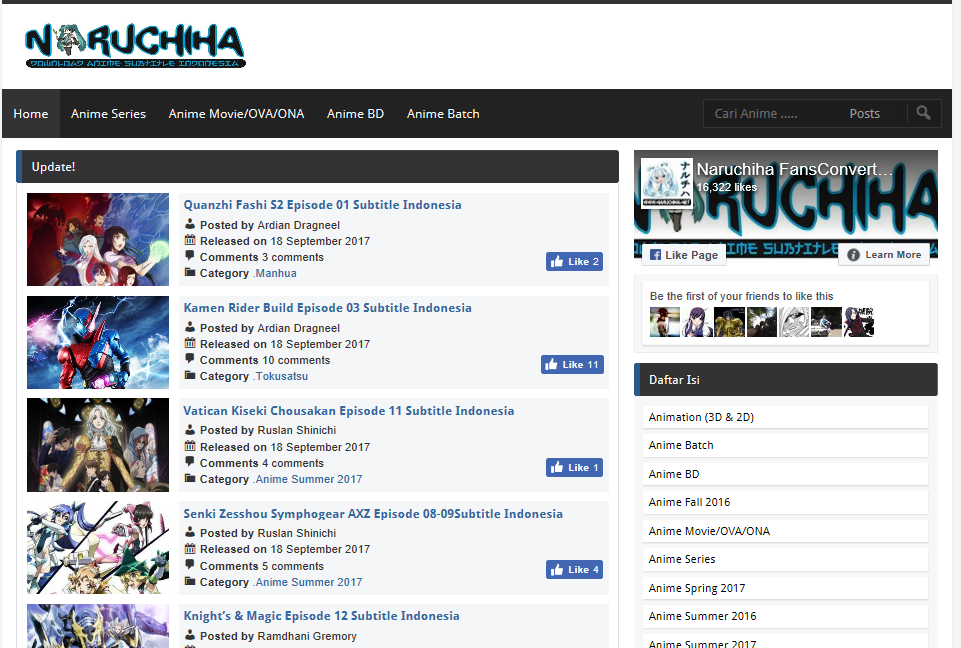Image resolution: width=961 pixels, height=648 pixels.
Task: Open the Home menu item
Action: pos(31,113)
